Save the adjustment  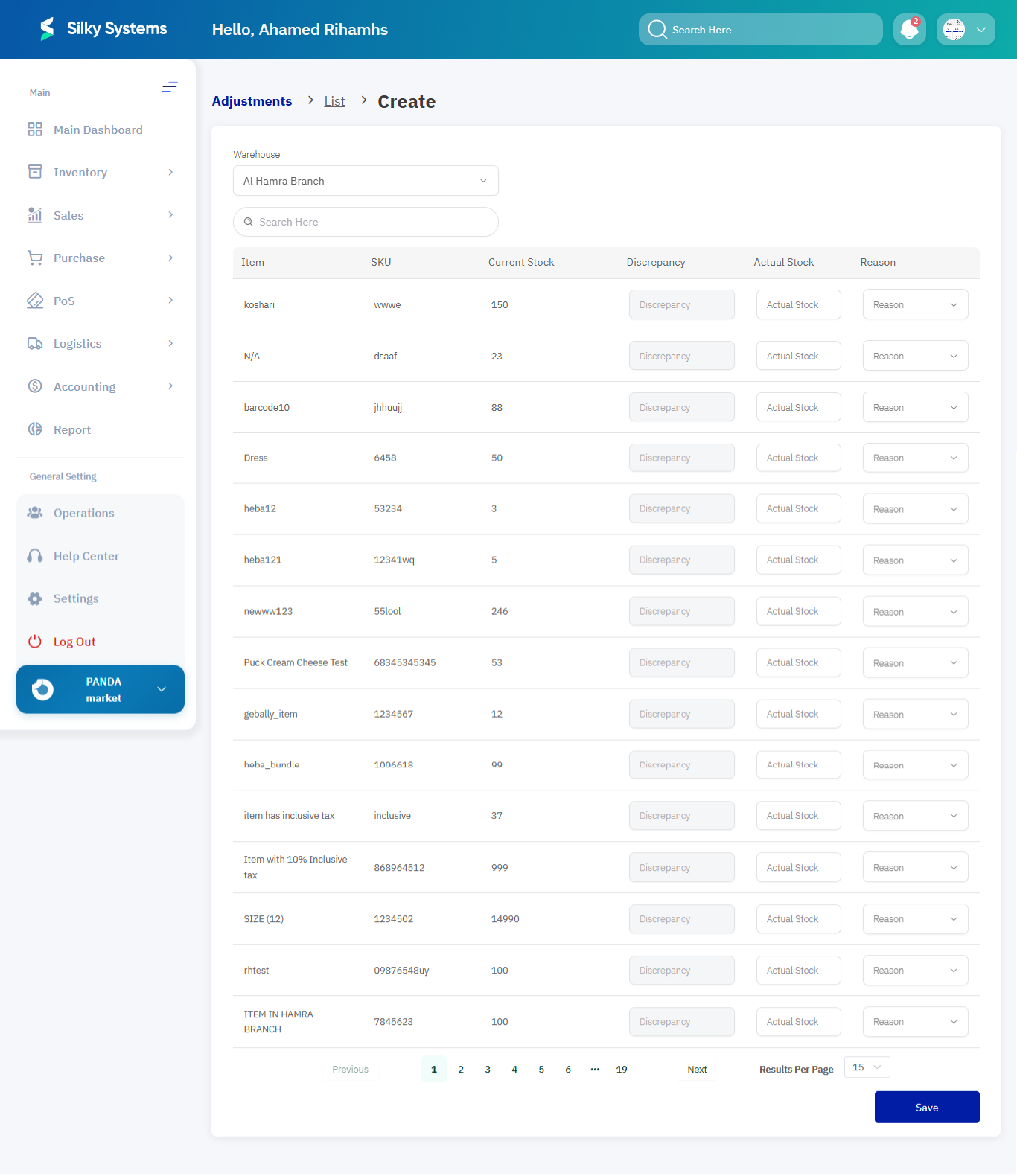[x=927, y=1107]
